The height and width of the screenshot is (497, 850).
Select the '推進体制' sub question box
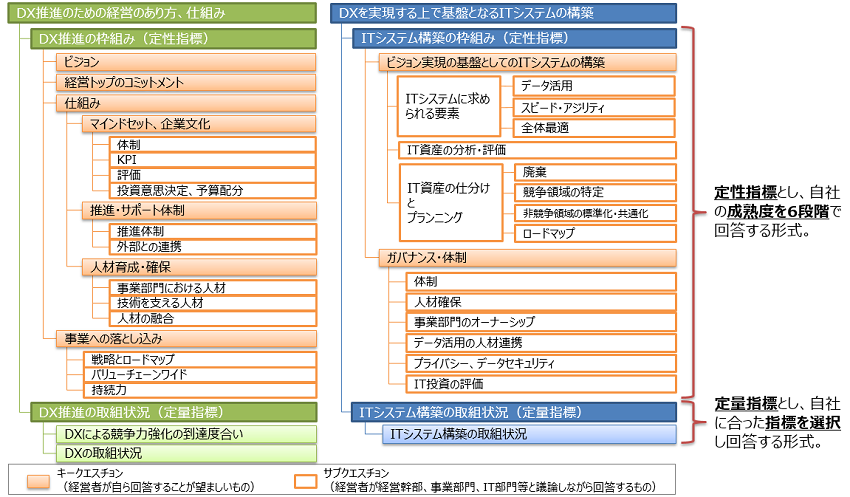coord(212,231)
